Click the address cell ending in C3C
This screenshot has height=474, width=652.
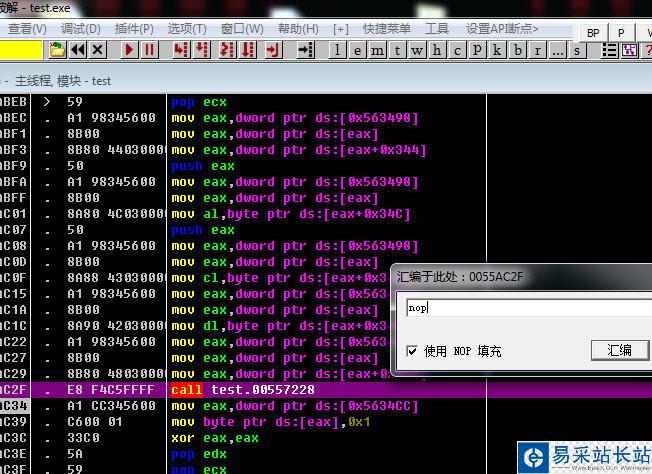13,438
